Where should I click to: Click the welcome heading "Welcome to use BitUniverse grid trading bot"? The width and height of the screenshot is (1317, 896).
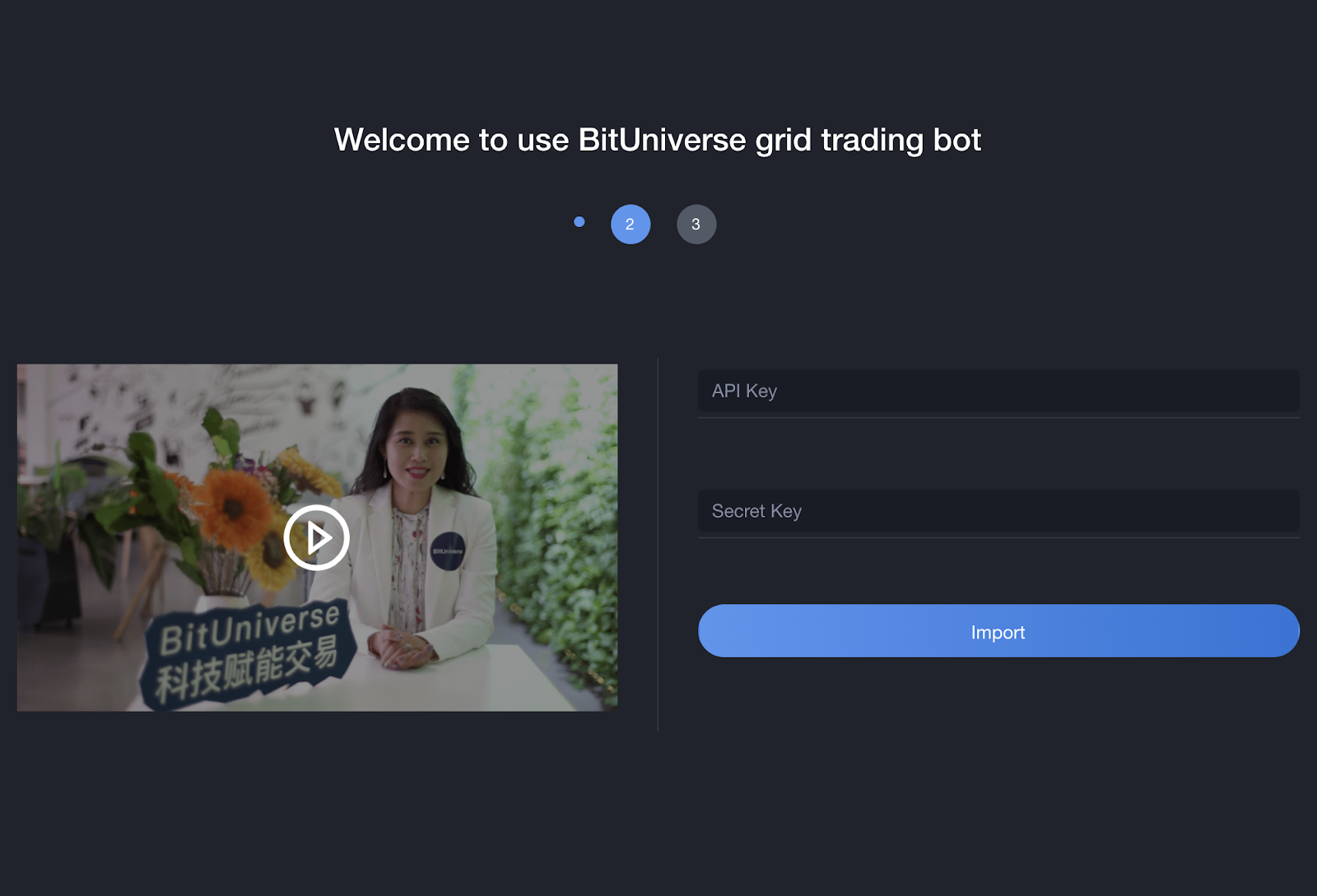(658, 140)
